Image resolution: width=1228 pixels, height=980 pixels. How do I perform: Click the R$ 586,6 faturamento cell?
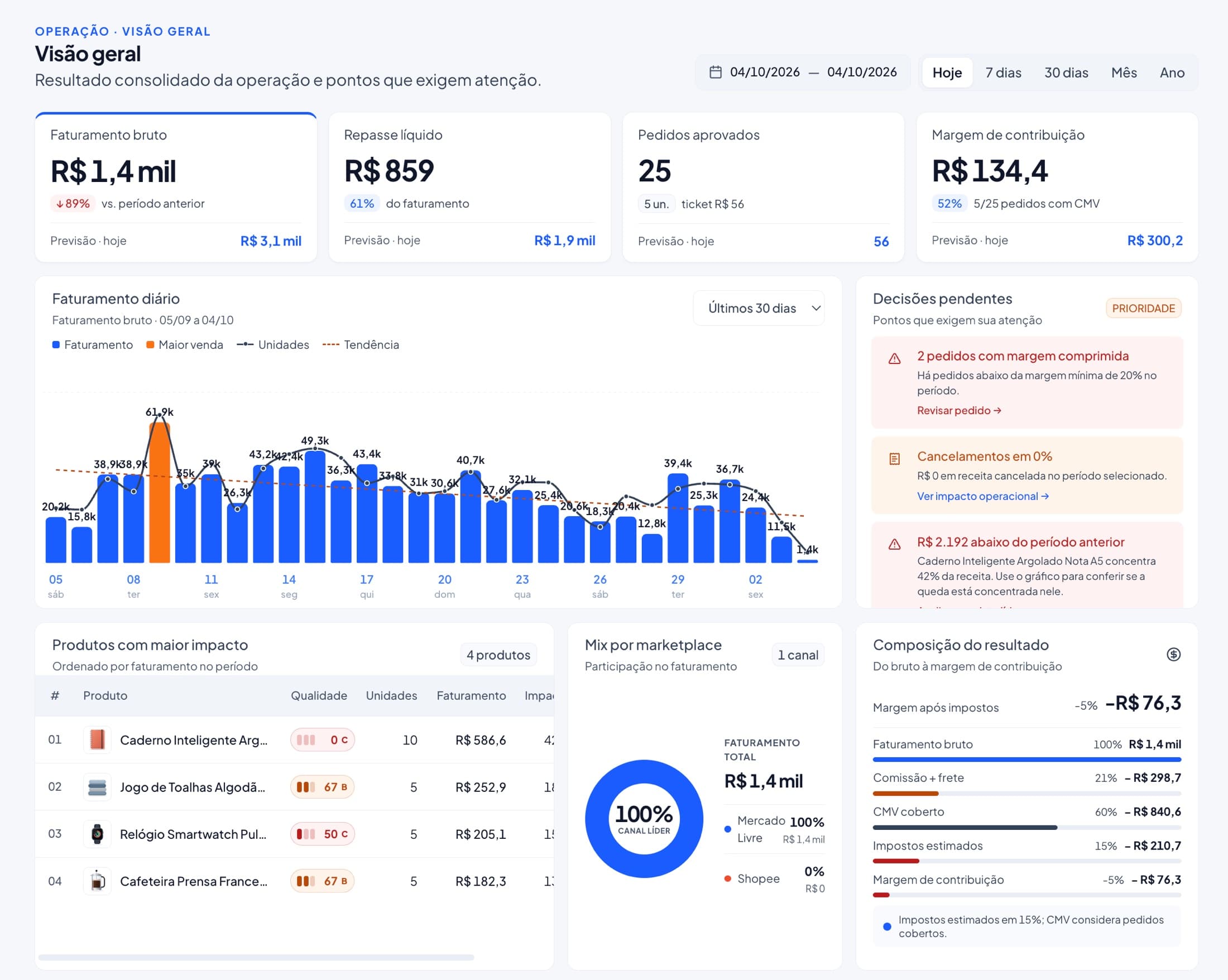click(x=480, y=739)
